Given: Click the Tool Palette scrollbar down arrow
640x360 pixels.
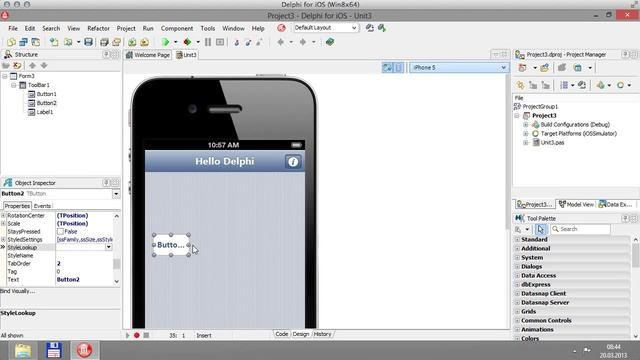Looking at the screenshot, I should pos(636,336).
